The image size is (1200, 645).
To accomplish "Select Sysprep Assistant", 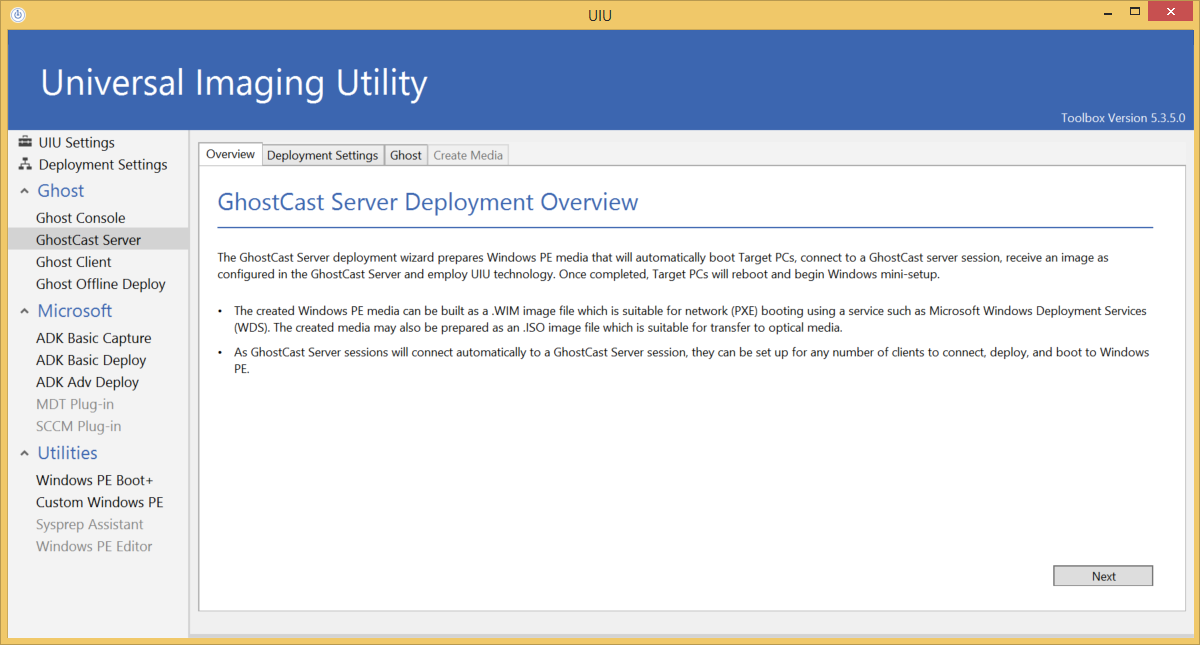I will click(x=90, y=524).
